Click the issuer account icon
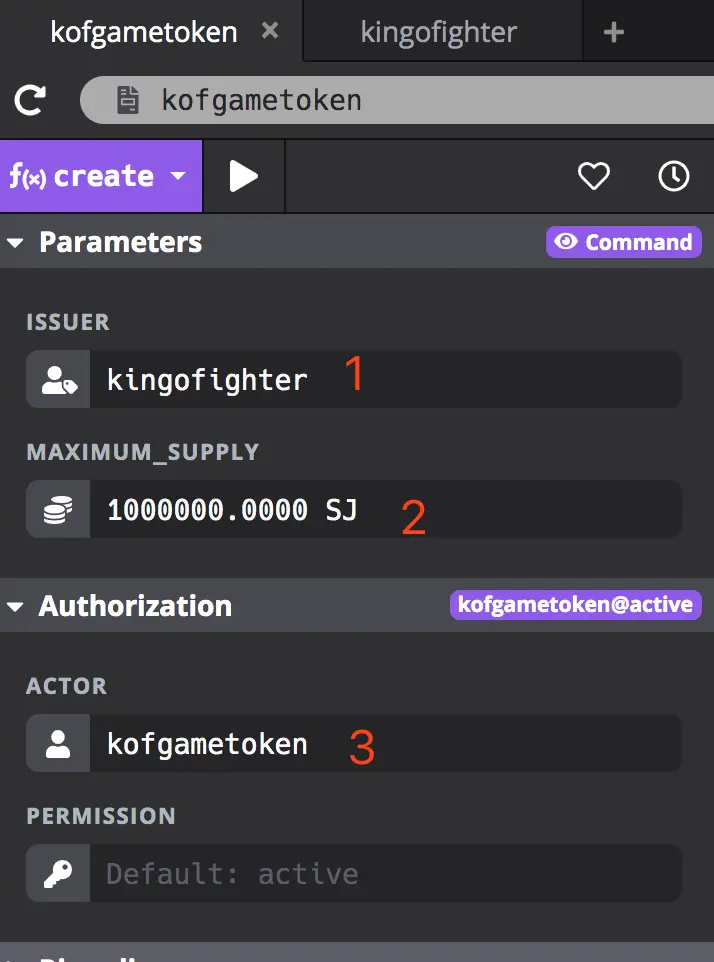This screenshot has width=714, height=962. coord(58,379)
